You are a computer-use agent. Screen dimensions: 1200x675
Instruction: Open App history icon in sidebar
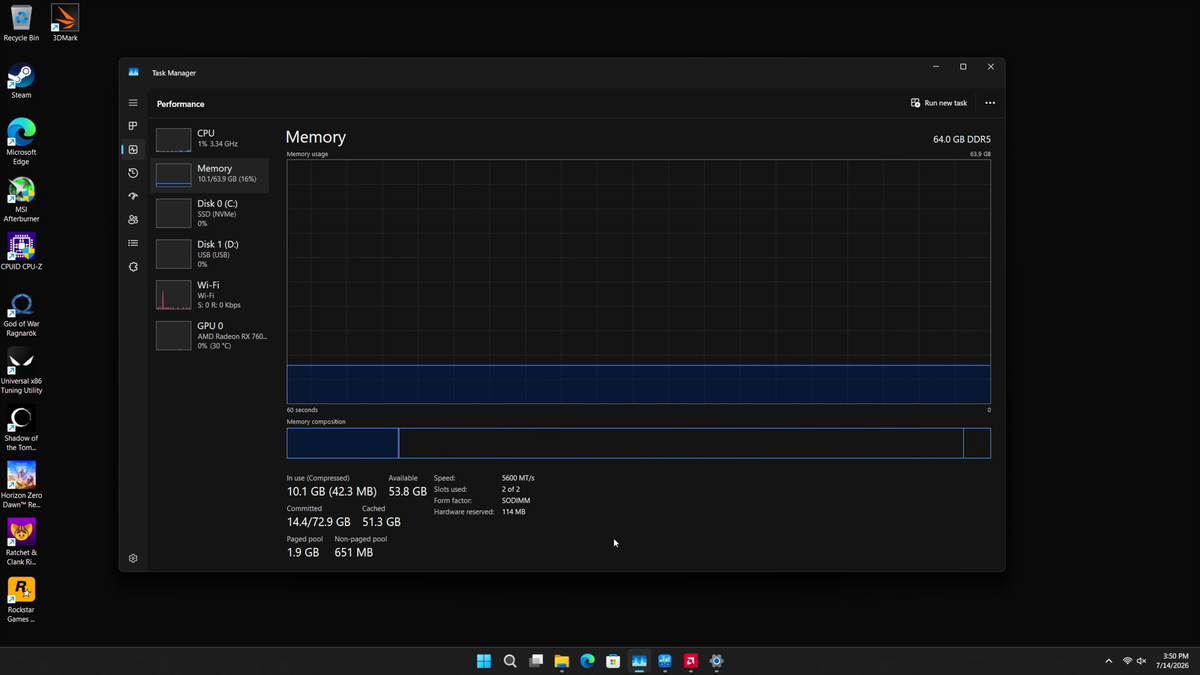133,173
